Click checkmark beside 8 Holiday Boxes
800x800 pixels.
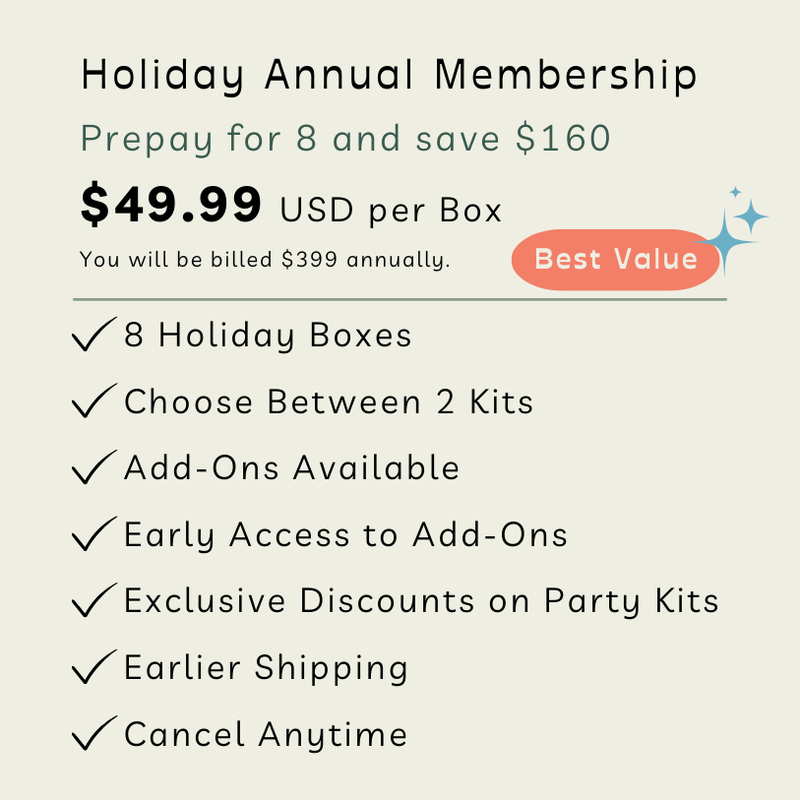(x=94, y=334)
